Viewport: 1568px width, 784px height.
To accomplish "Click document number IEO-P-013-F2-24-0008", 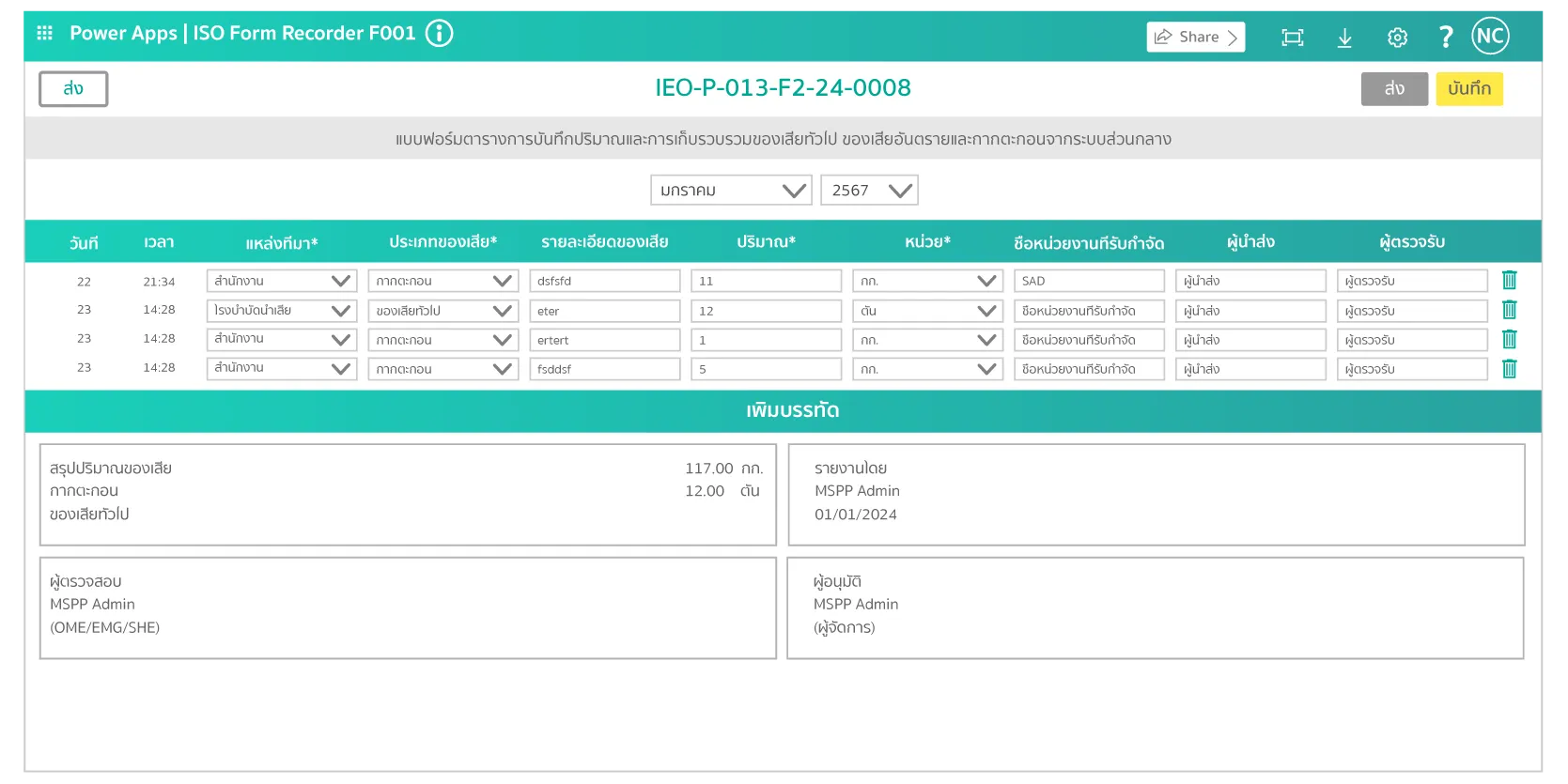I will click(784, 88).
